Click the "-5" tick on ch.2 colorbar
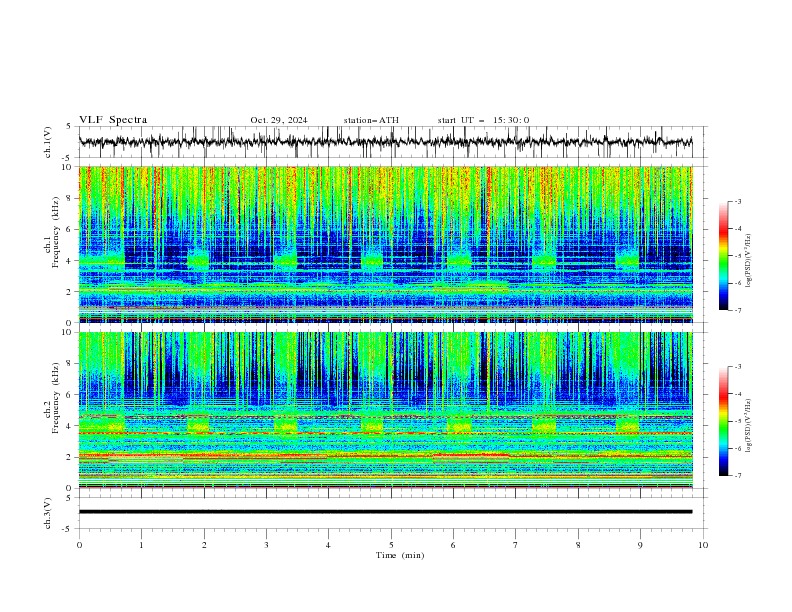This screenshot has height=612, width=792. 737,421
